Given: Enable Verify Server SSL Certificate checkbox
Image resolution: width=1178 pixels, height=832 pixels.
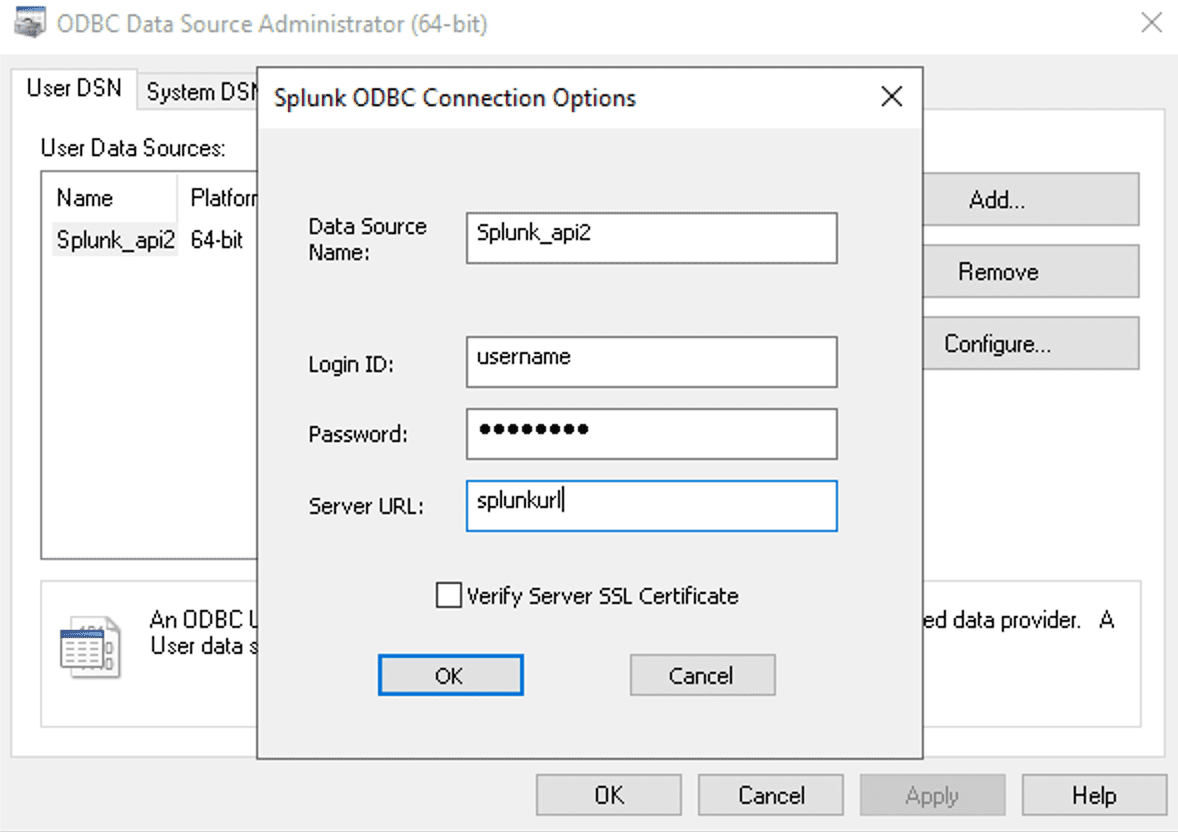Looking at the screenshot, I should click(449, 596).
